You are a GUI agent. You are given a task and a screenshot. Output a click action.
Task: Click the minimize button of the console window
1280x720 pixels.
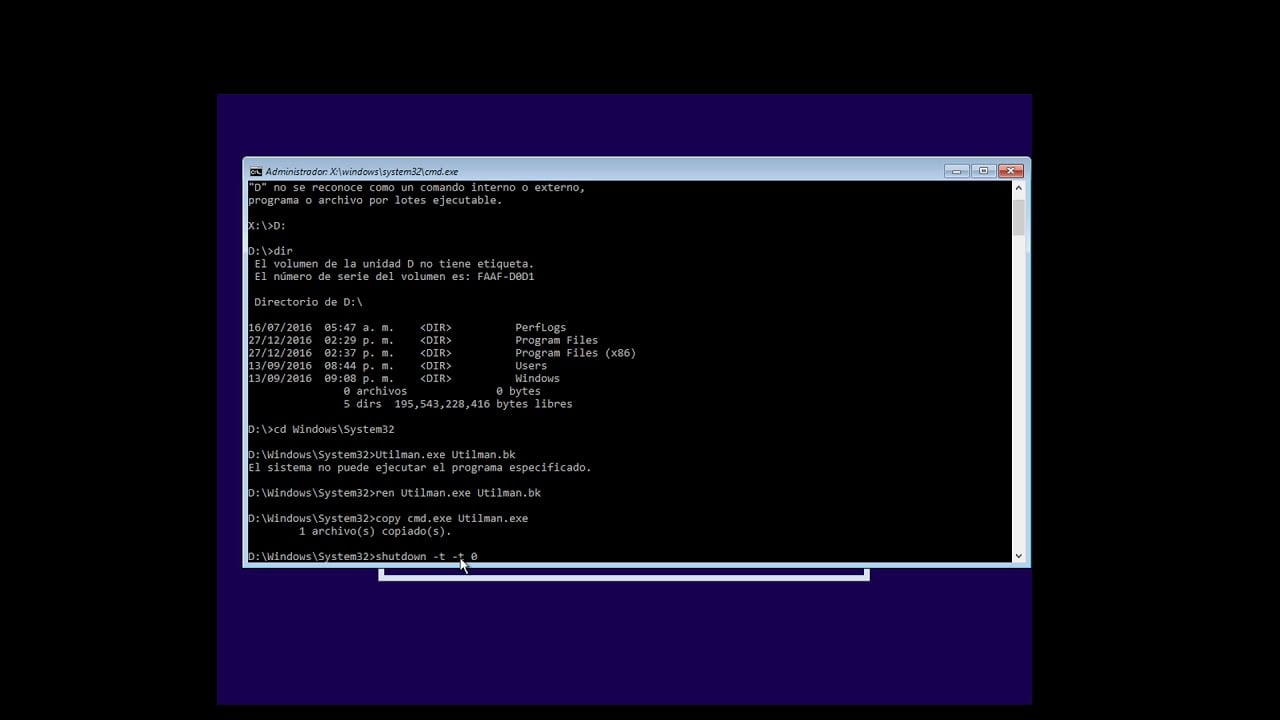tap(956, 171)
